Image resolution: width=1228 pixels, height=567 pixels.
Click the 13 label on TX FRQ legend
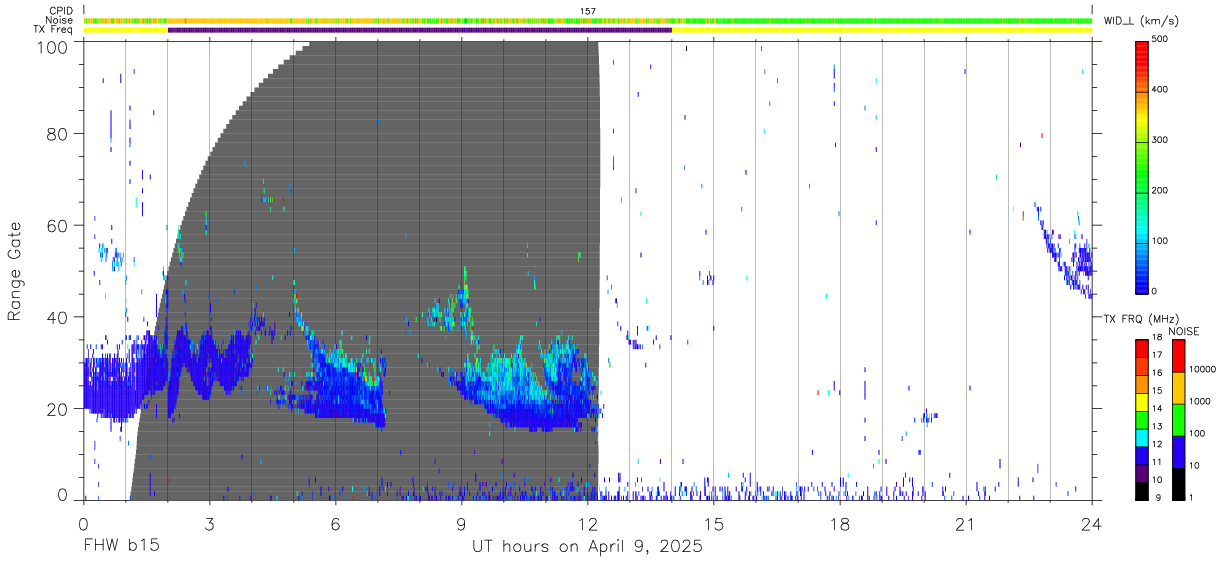point(1157,427)
